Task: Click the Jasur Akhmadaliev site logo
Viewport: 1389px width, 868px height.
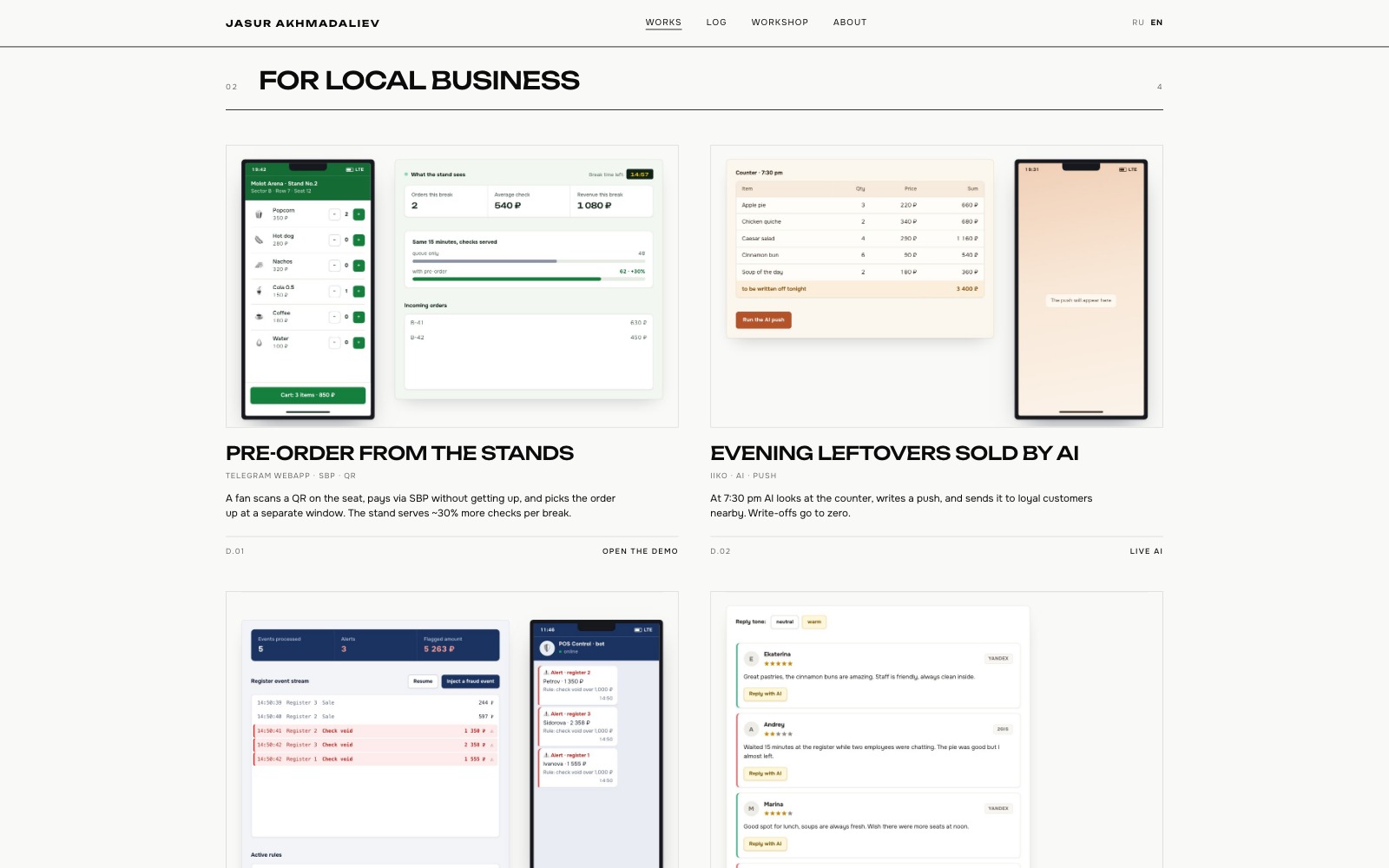Action: 302,23
